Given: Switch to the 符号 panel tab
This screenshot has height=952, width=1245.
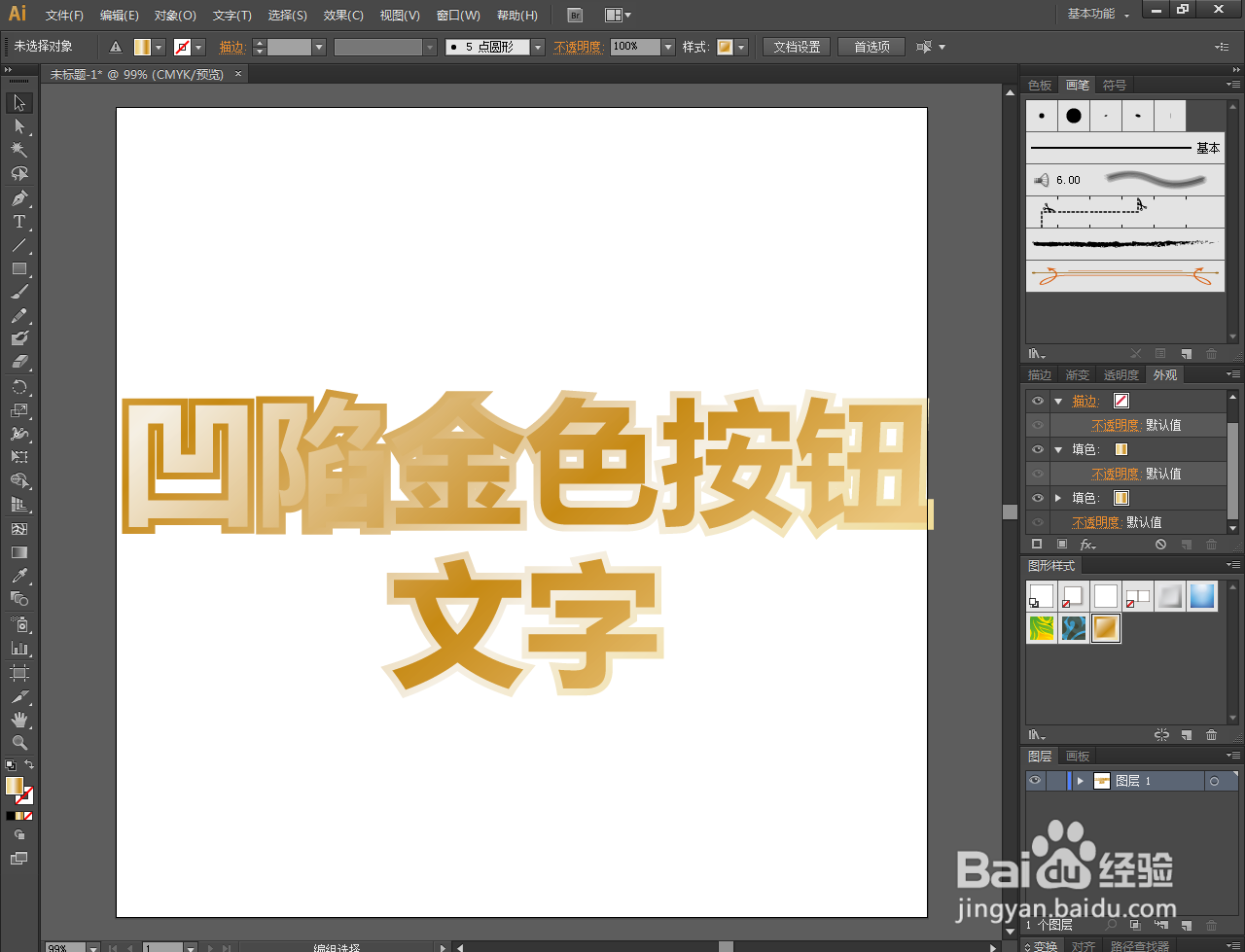Looking at the screenshot, I should click(x=1116, y=85).
